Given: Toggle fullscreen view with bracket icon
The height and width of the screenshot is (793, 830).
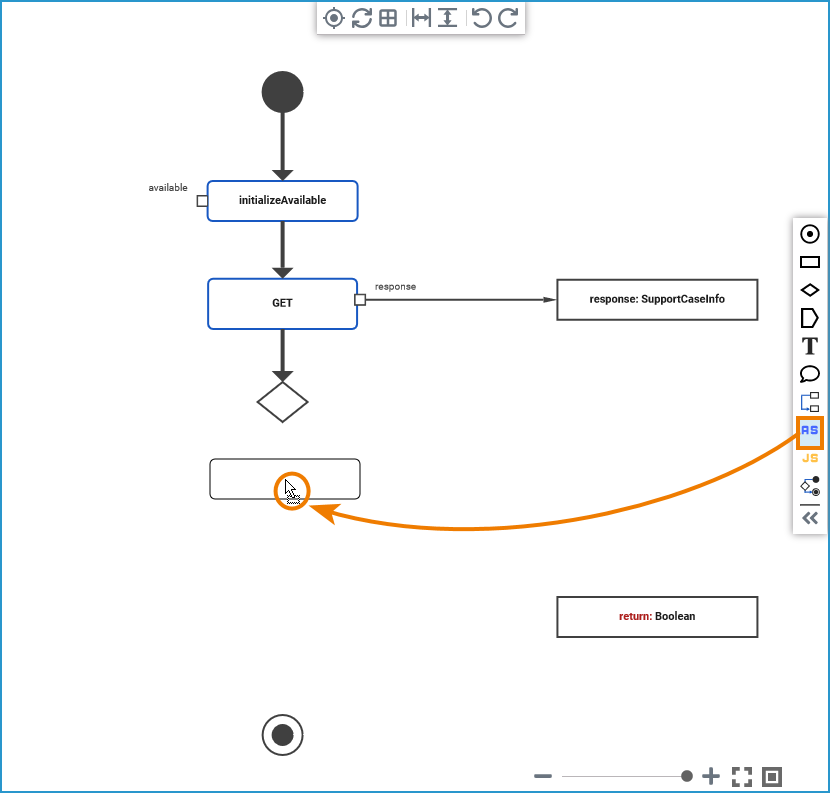Looking at the screenshot, I should 742,777.
